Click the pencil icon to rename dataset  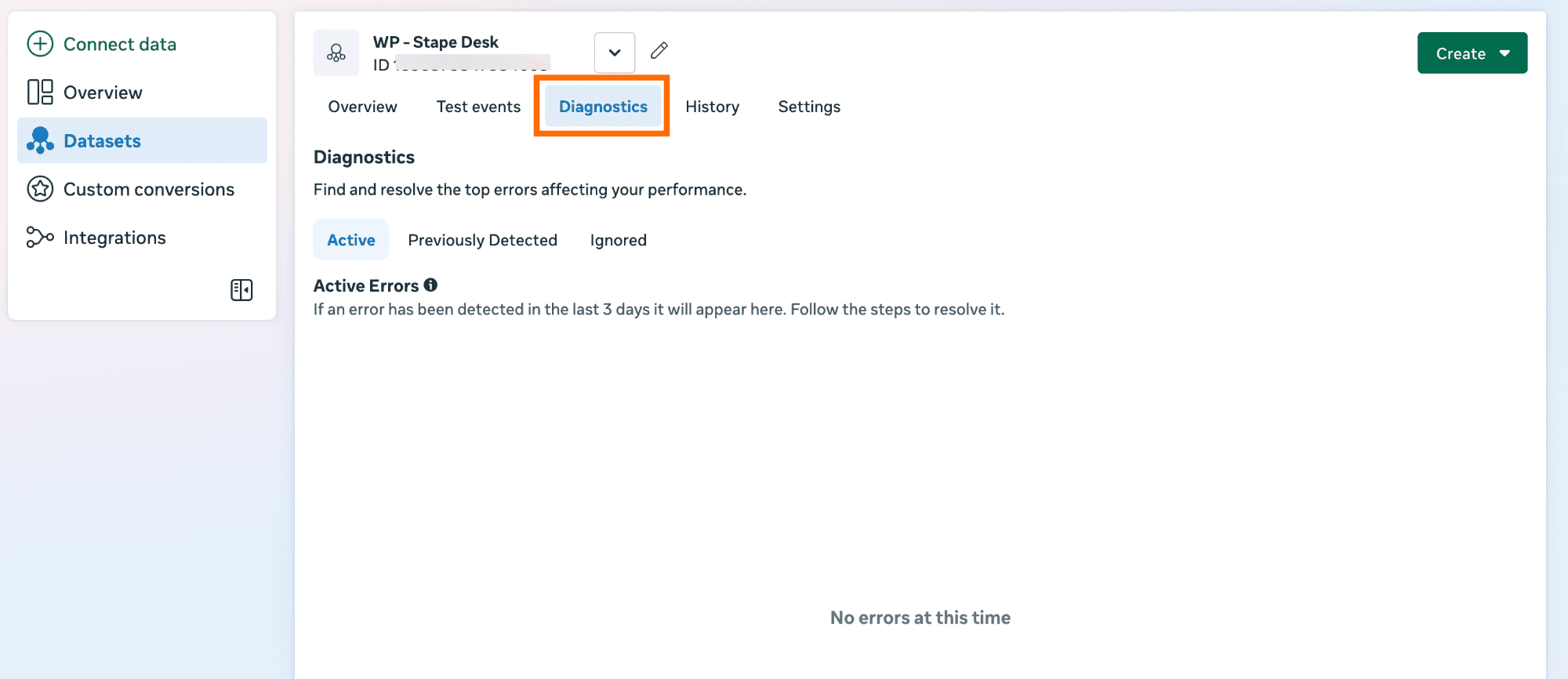click(659, 51)
